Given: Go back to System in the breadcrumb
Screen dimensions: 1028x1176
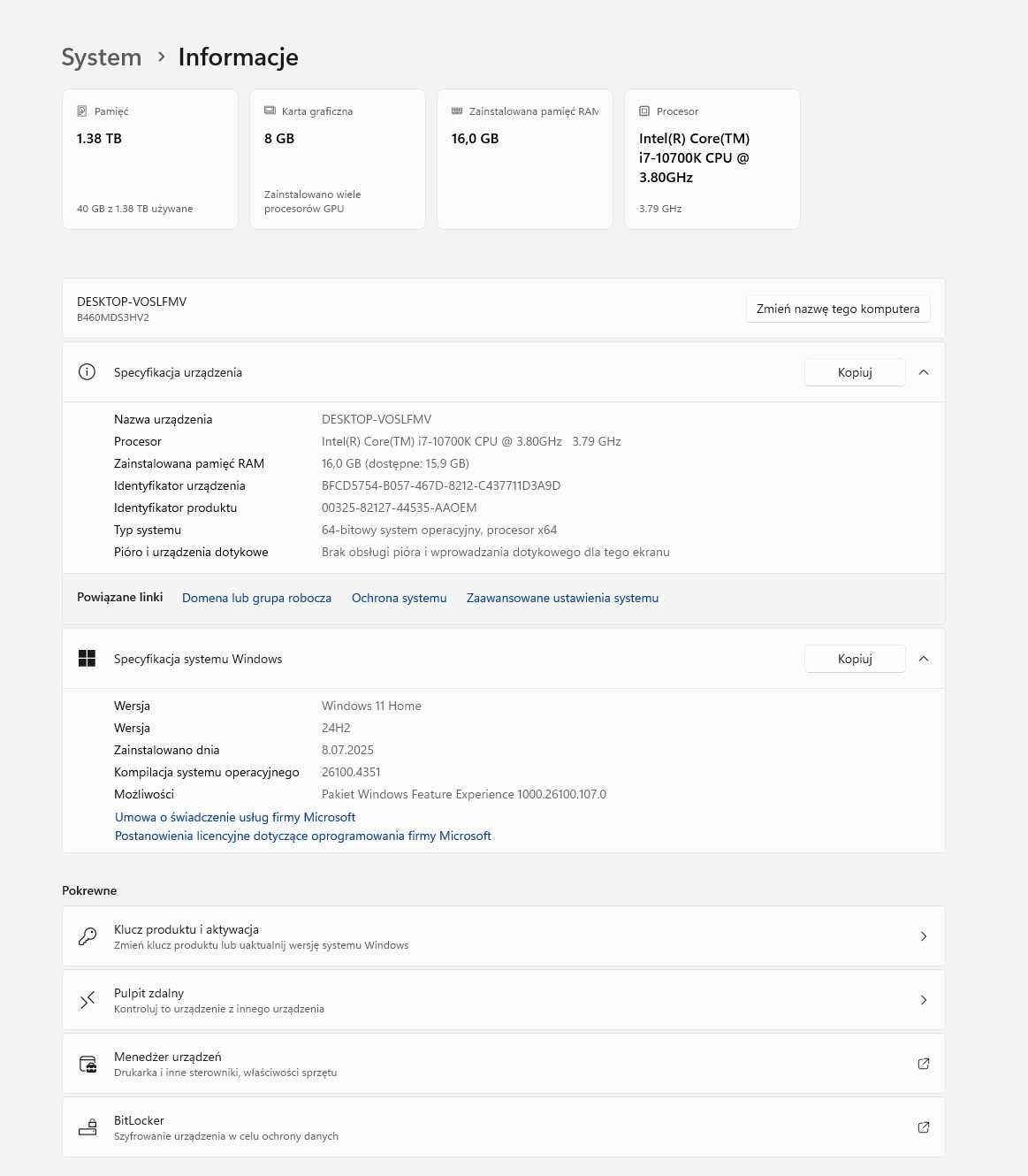Looking at the screenshot, I should point(102,57).
